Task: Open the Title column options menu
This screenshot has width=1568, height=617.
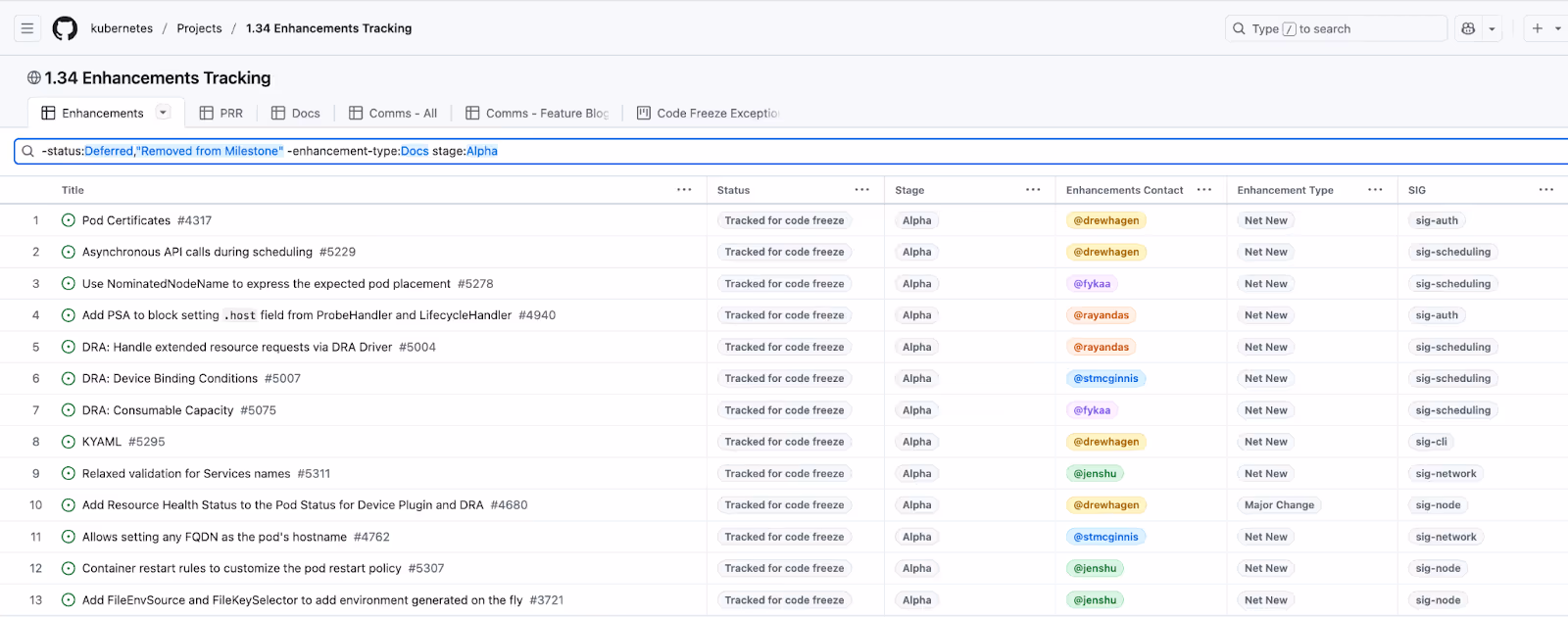Action: pyautogui.click(x=684, y=190)
